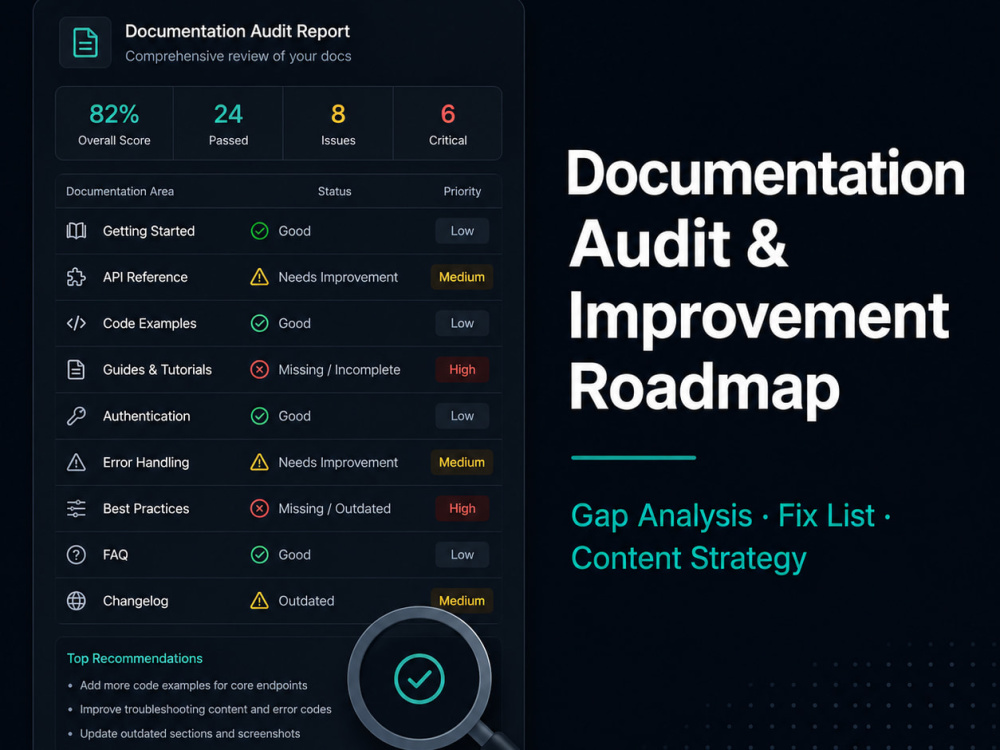Click the code brackets icon for Code Examples

[77, 323]
